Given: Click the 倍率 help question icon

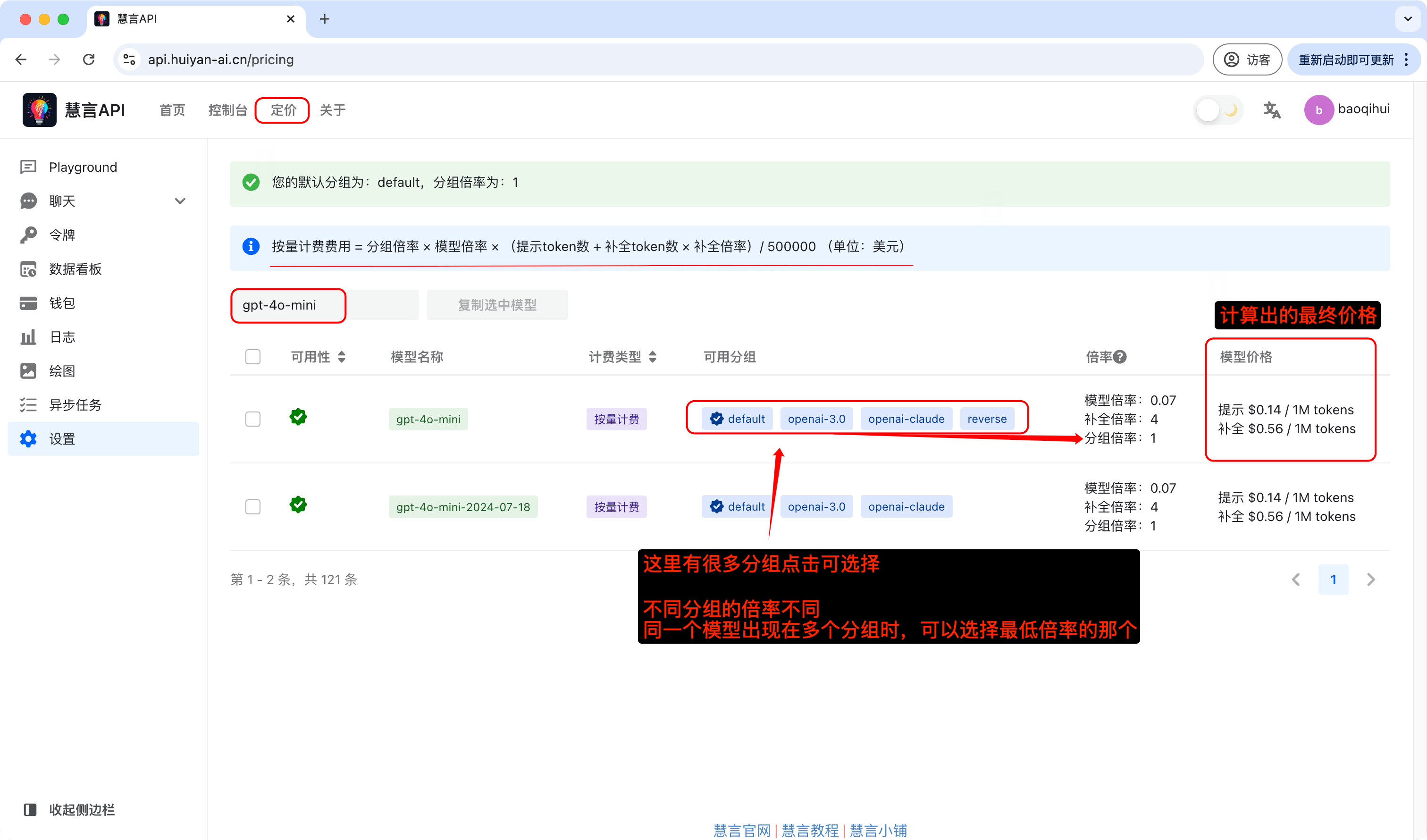Looking at the screenshot, I should click(1119, 357).
